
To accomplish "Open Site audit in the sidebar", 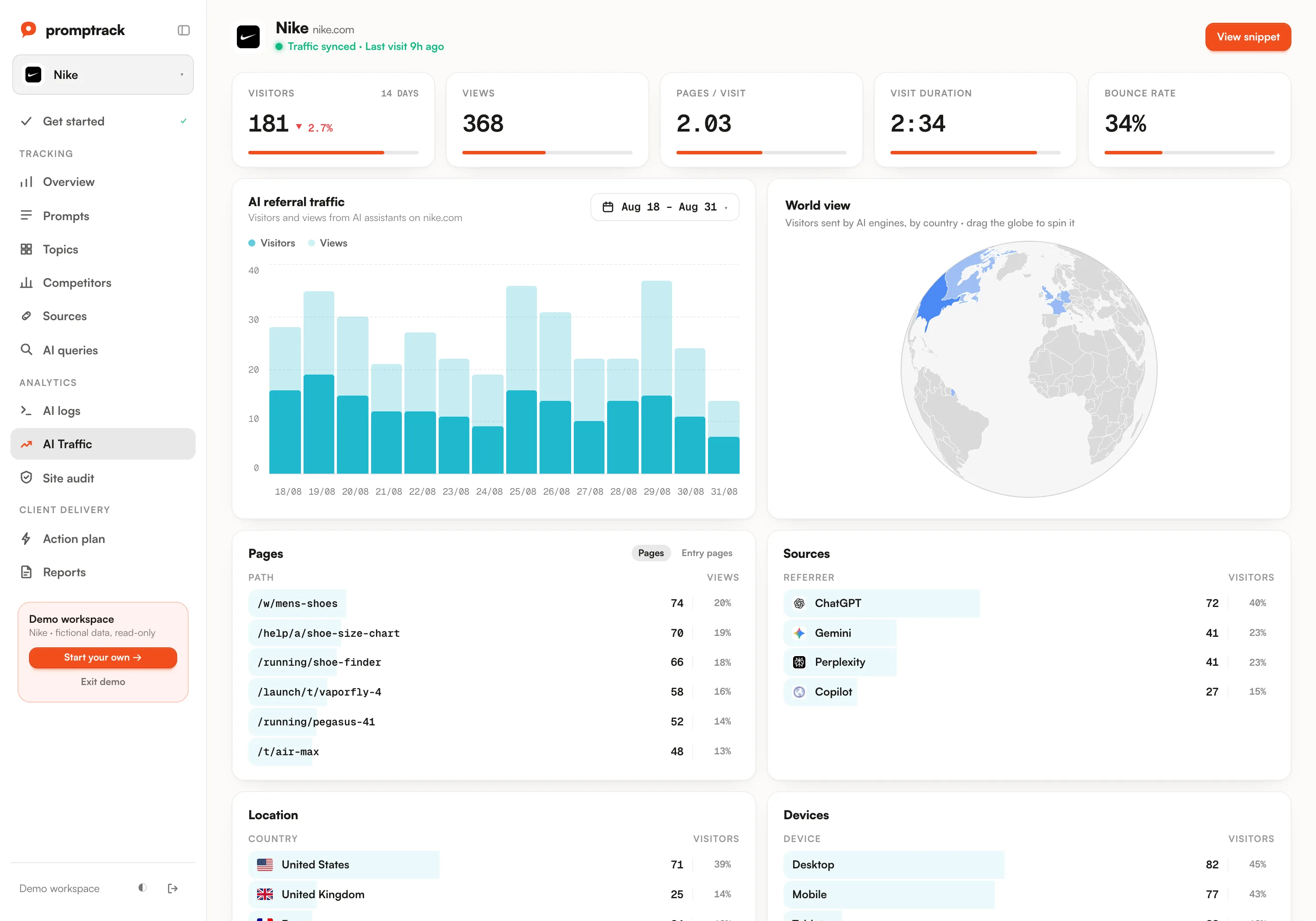I will pyautogui.click(x=103, y=478).
